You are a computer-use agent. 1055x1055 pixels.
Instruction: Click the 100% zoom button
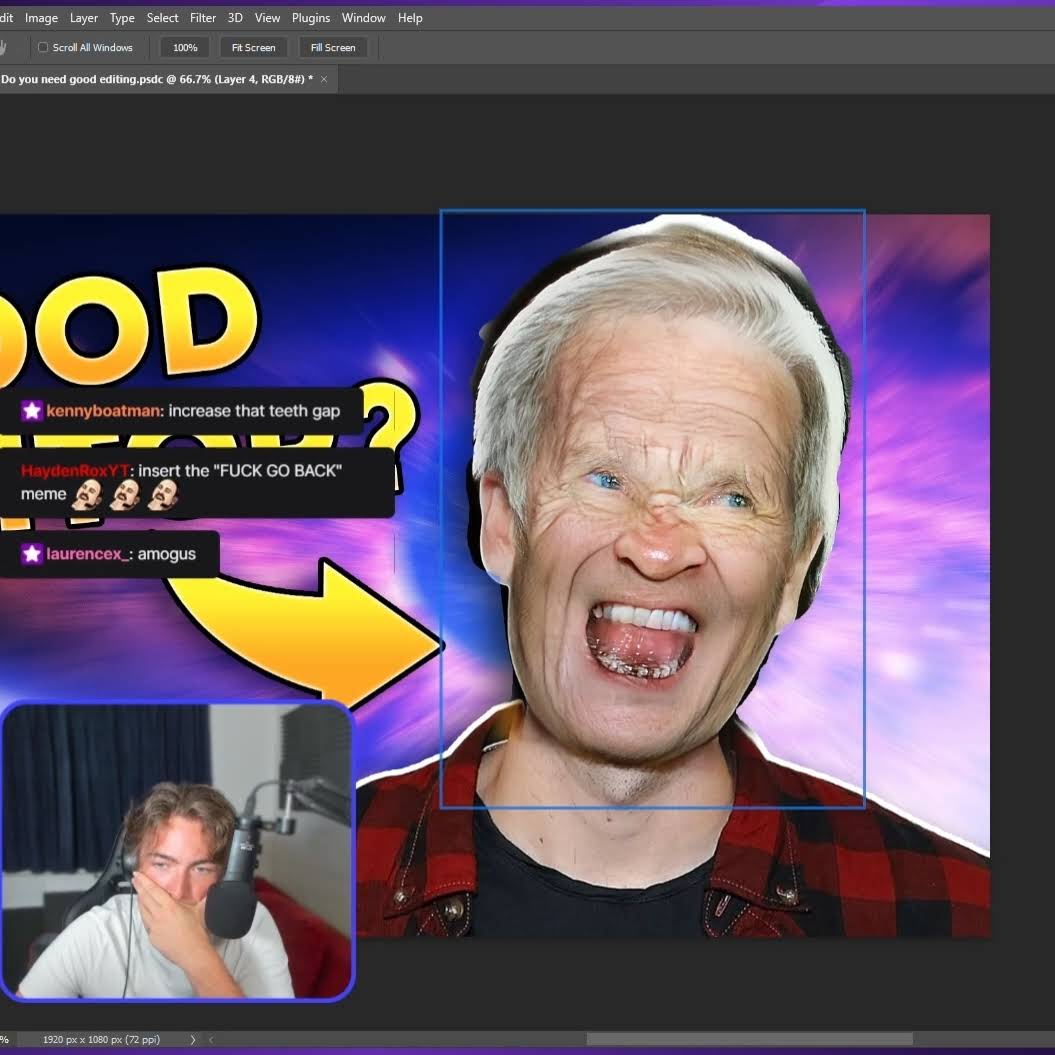(x=185, y=47)
